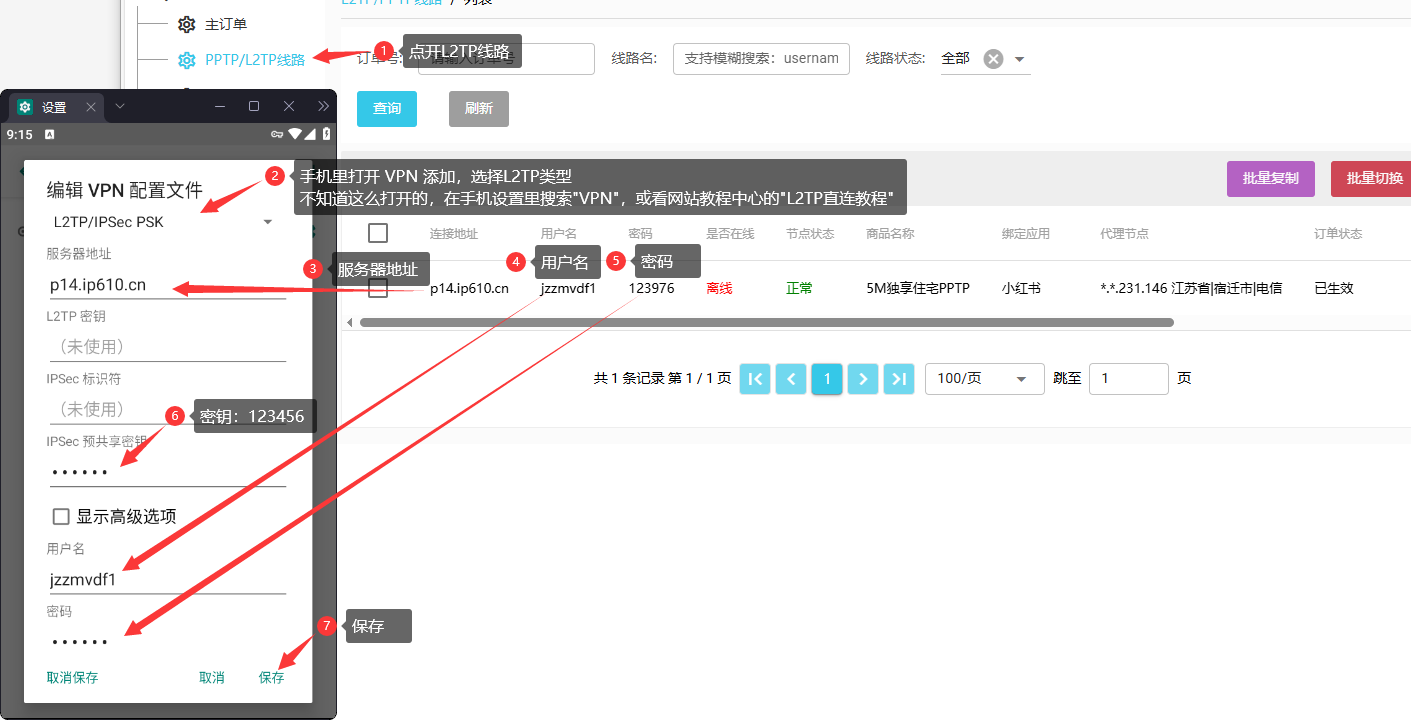Tick the checkbox for row p14.ip610.cn
This screenshot has height=720, width=1411.
378,288
